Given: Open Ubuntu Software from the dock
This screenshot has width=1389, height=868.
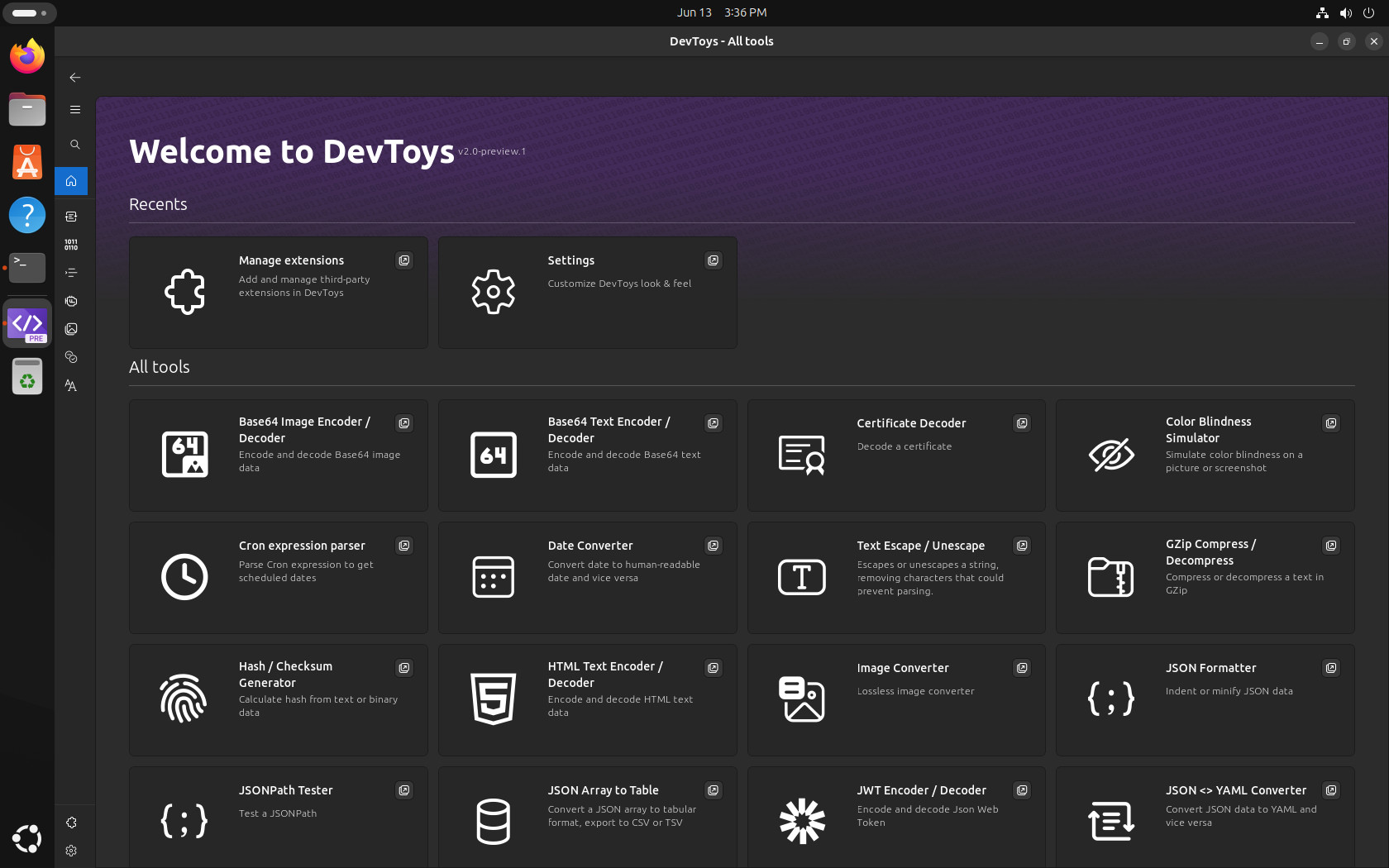Looking at the screenshot, I should pos(27,162).
